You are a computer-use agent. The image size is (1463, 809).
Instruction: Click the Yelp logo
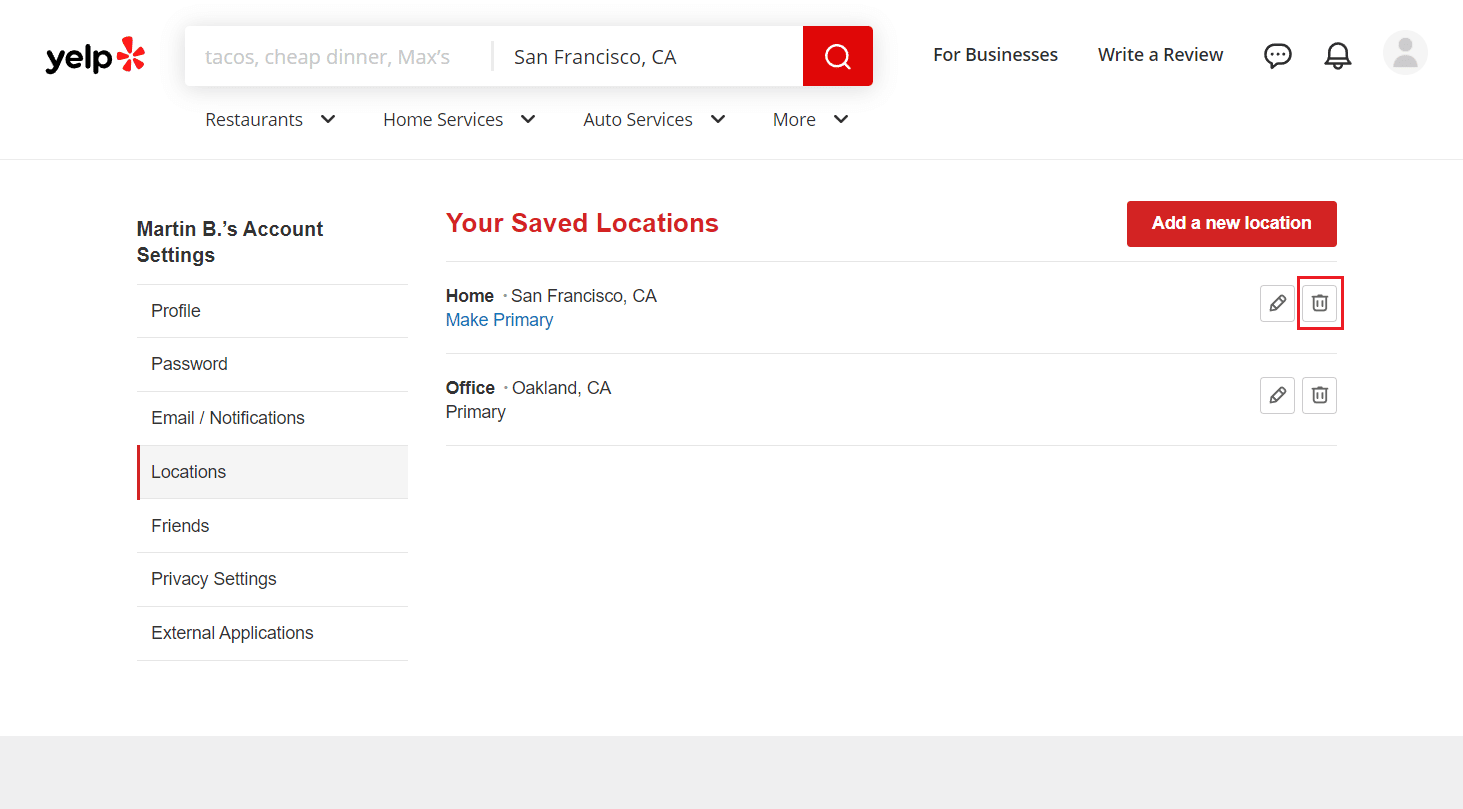(x=95, y=56)
